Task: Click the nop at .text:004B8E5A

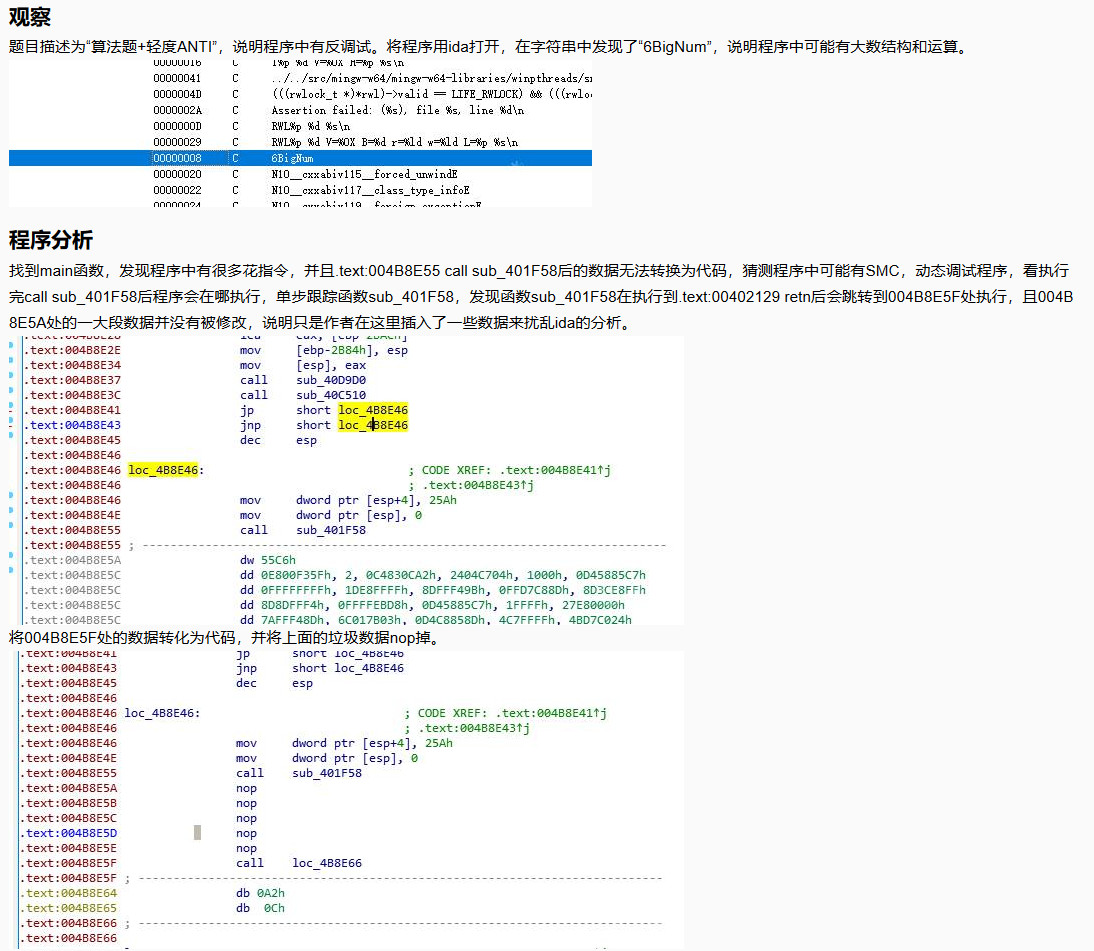Action: tap(246, 788)
